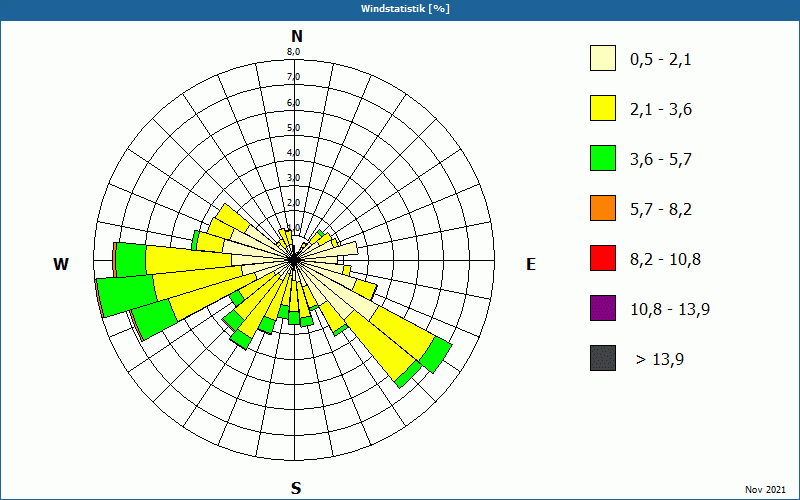
Task: Click the 4,0 radial axis label
Action: [x=293, y=153]
